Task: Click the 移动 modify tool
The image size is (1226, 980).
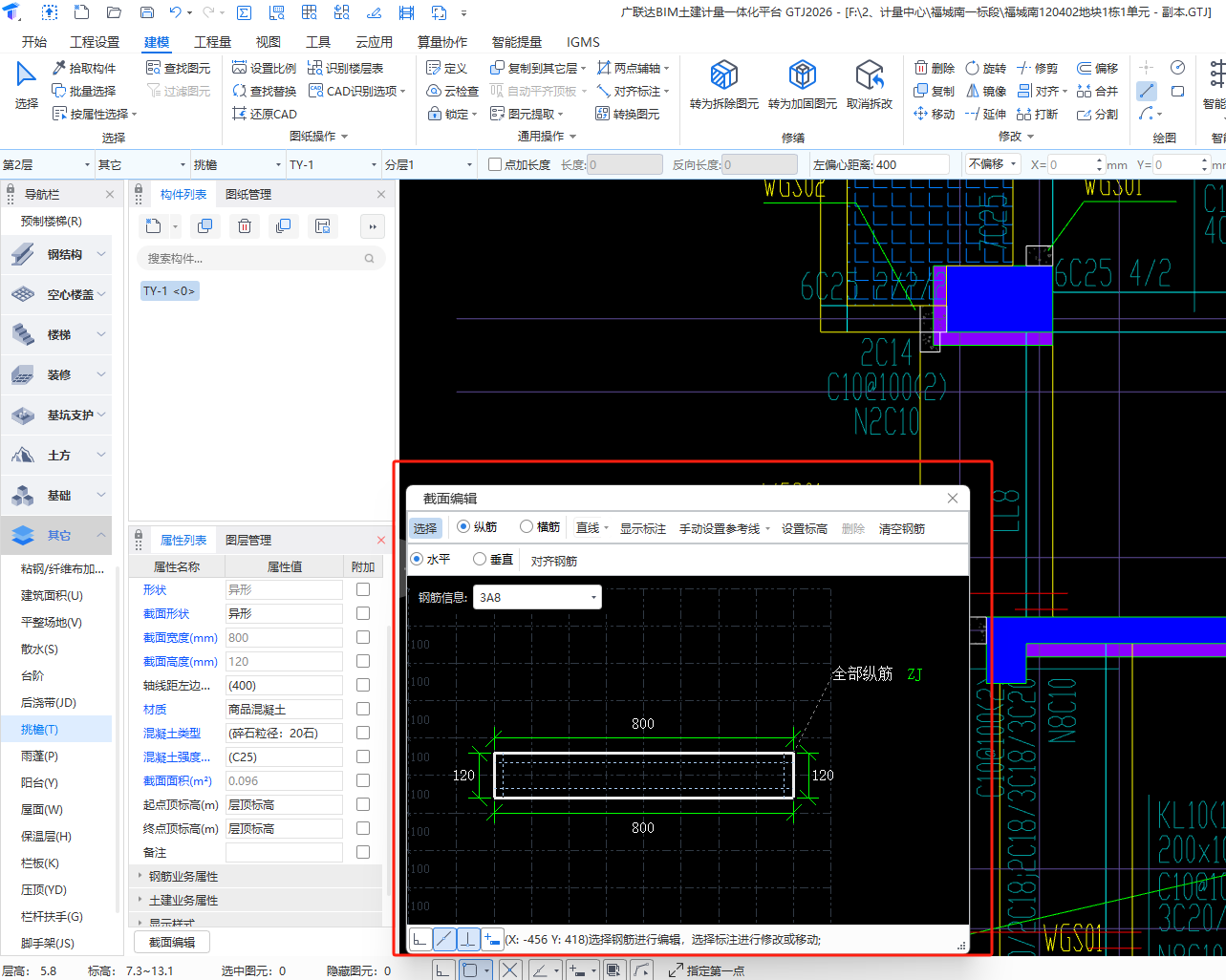Action: [934, 114]
